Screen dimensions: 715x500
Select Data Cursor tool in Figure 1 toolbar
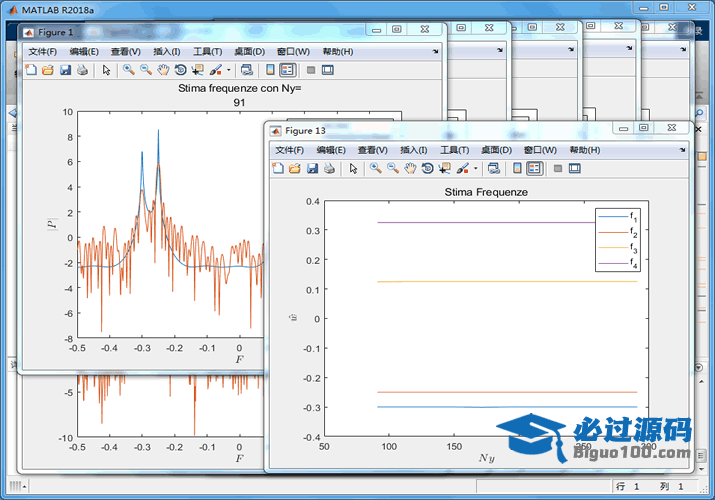(197, 70)
